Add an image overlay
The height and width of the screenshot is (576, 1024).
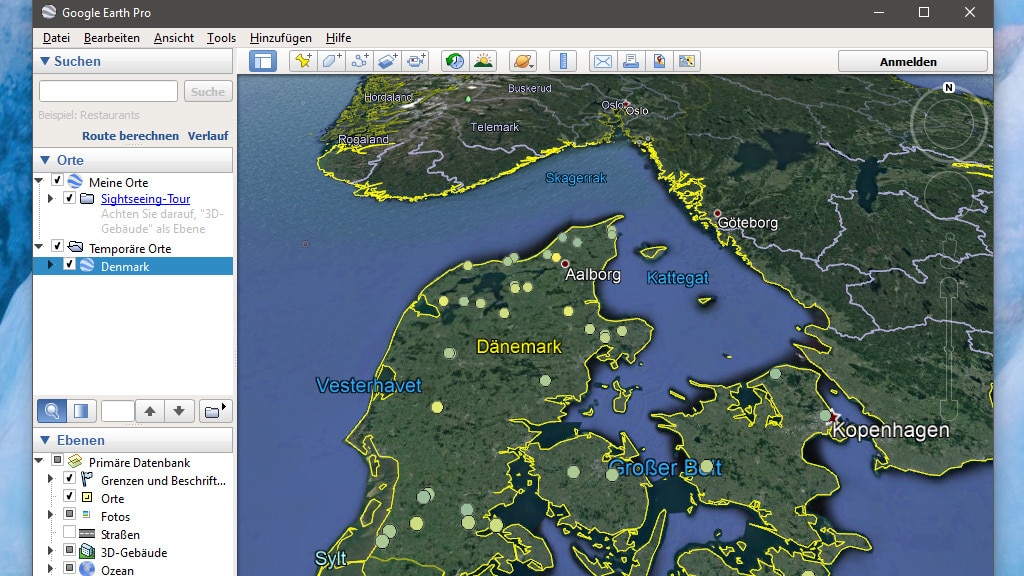click(x=388, y=61)
